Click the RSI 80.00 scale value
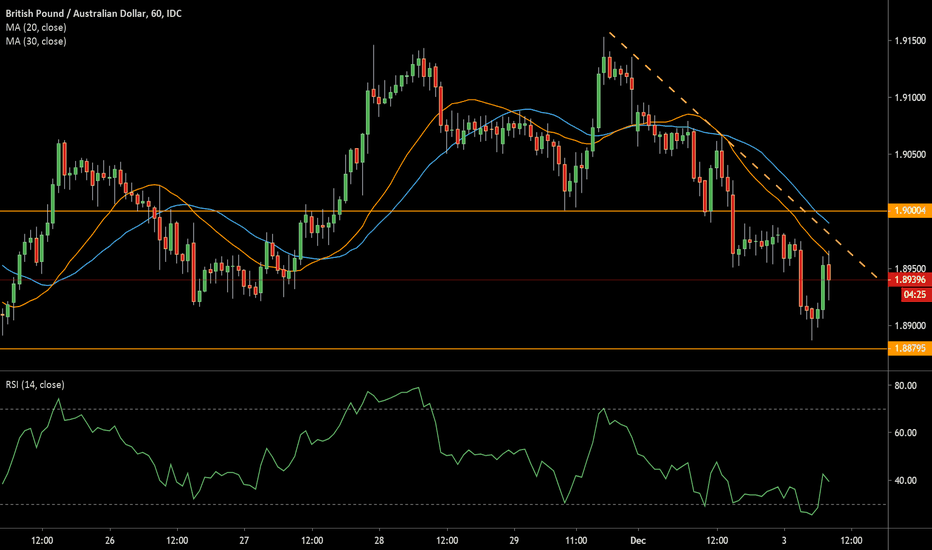Image resolution: width=932 pixels, height=550 pixels. [905, 386]
